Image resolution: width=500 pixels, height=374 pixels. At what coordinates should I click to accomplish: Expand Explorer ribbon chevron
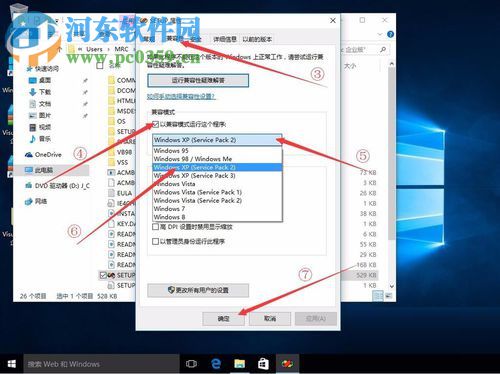[x=380, y=34]
